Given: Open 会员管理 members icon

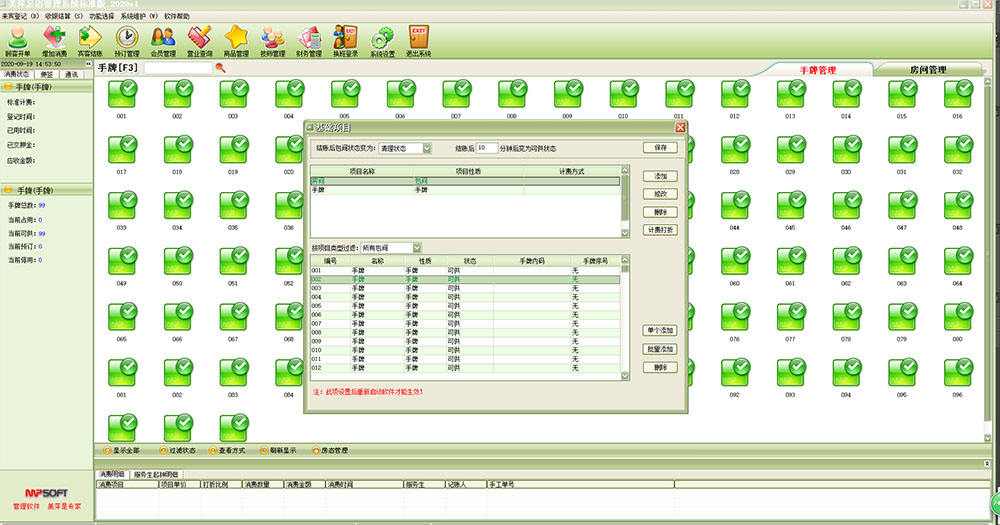Looking at the screenshot, I should tap(163, 40).
